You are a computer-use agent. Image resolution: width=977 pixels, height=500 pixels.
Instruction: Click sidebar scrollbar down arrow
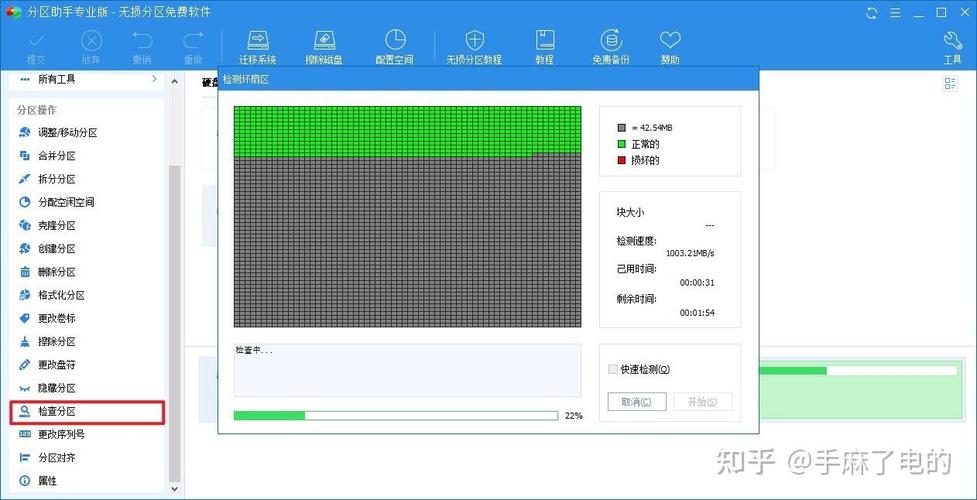coord(174,489)
